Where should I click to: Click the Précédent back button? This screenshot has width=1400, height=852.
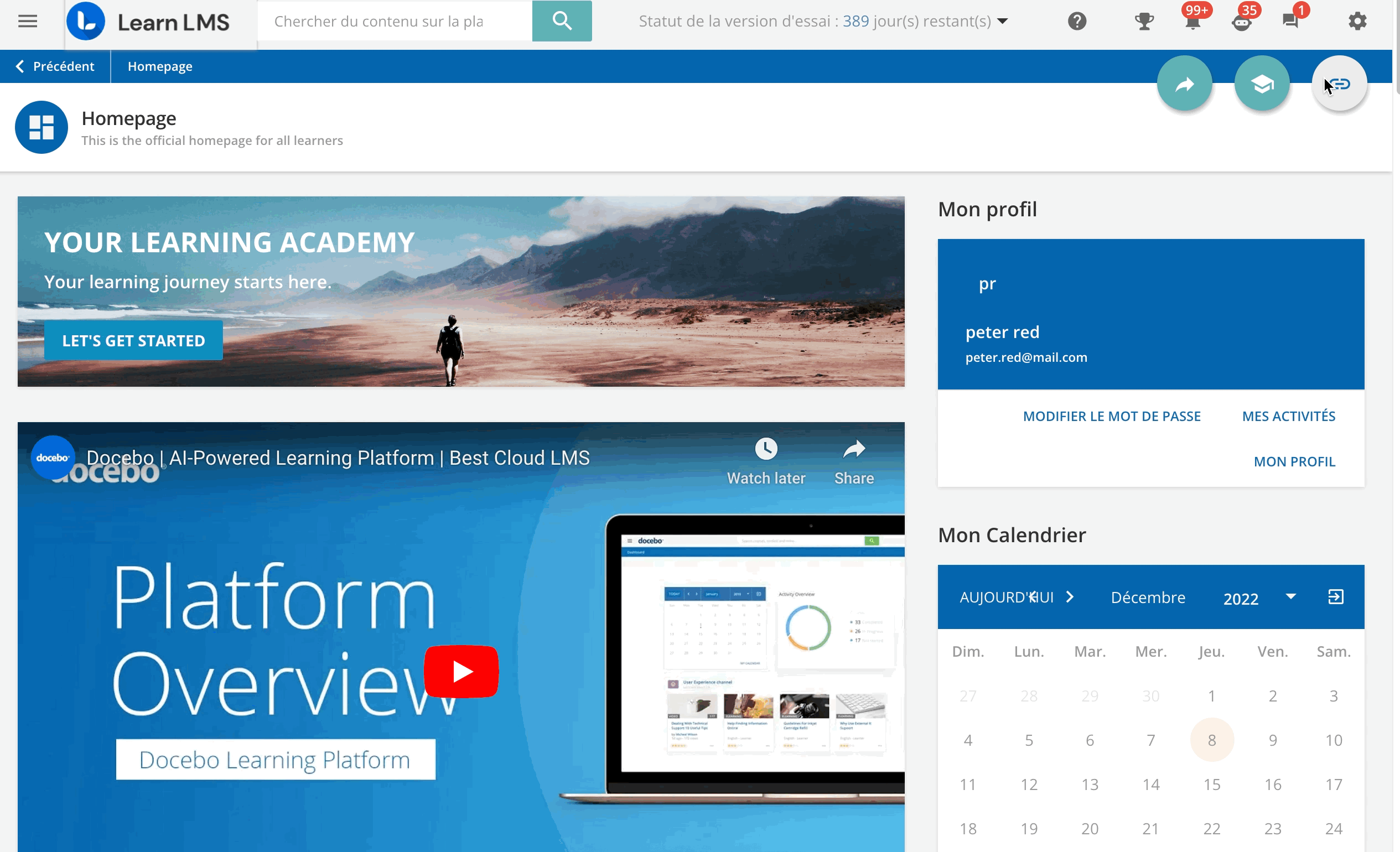(x=55, y=66)
